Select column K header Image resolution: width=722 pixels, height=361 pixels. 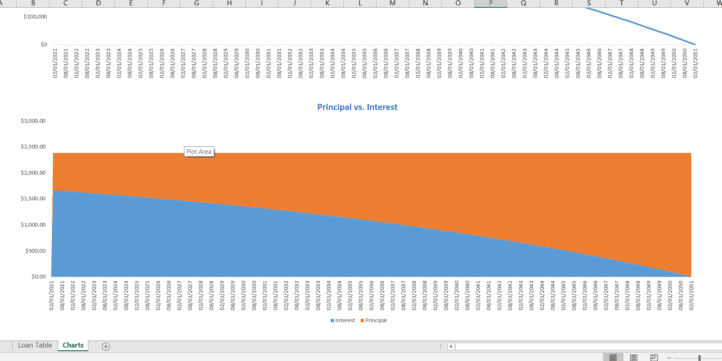(x=327, y=4)
